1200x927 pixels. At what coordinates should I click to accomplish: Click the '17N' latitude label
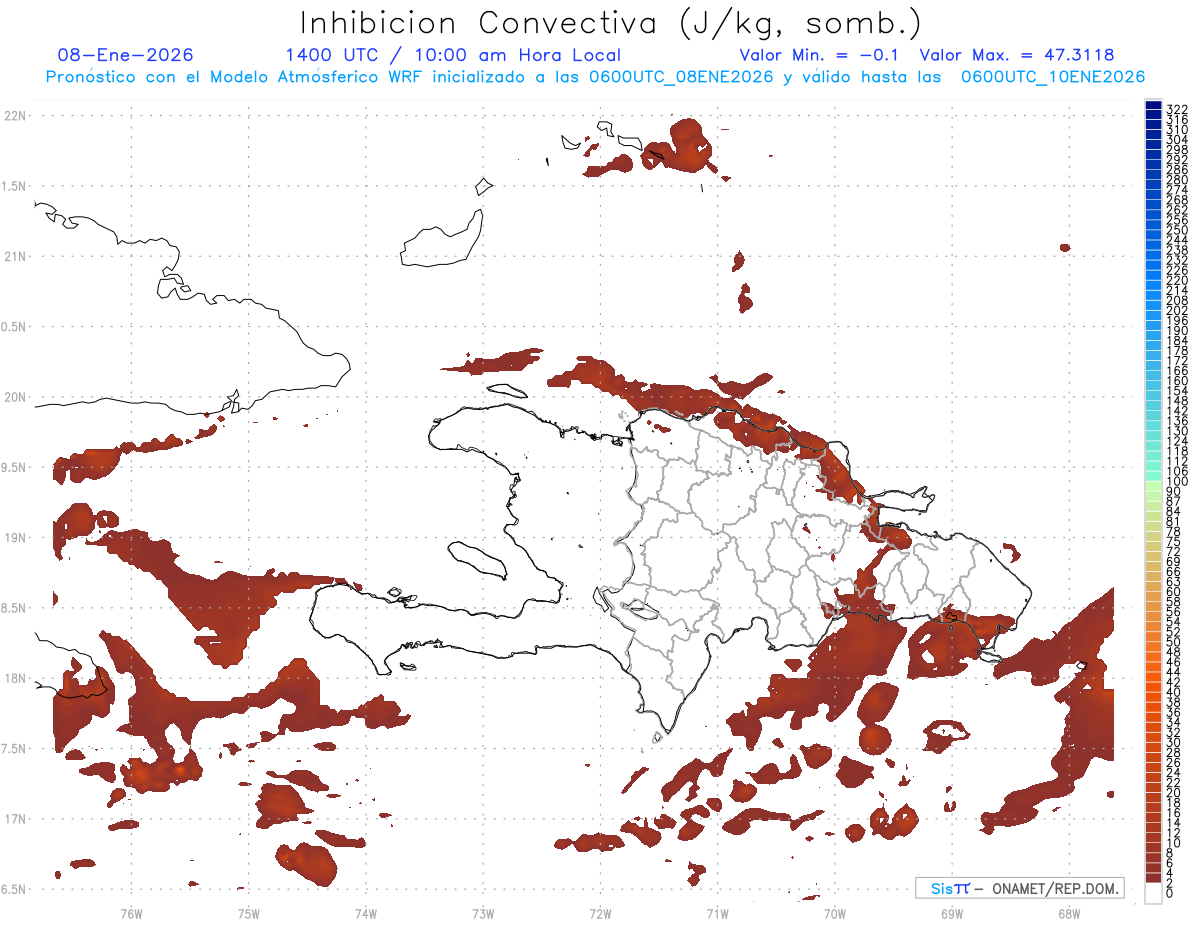[x=16, y=819]
